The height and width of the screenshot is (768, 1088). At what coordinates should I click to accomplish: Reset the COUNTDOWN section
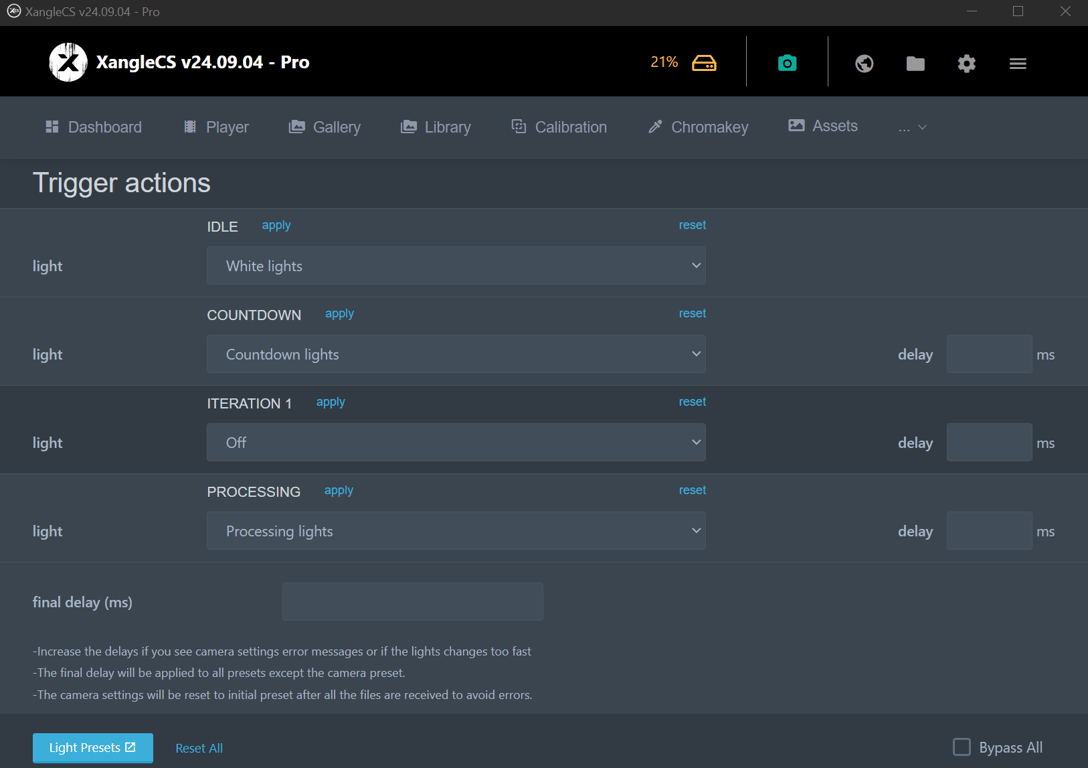[x=692, y=313]
